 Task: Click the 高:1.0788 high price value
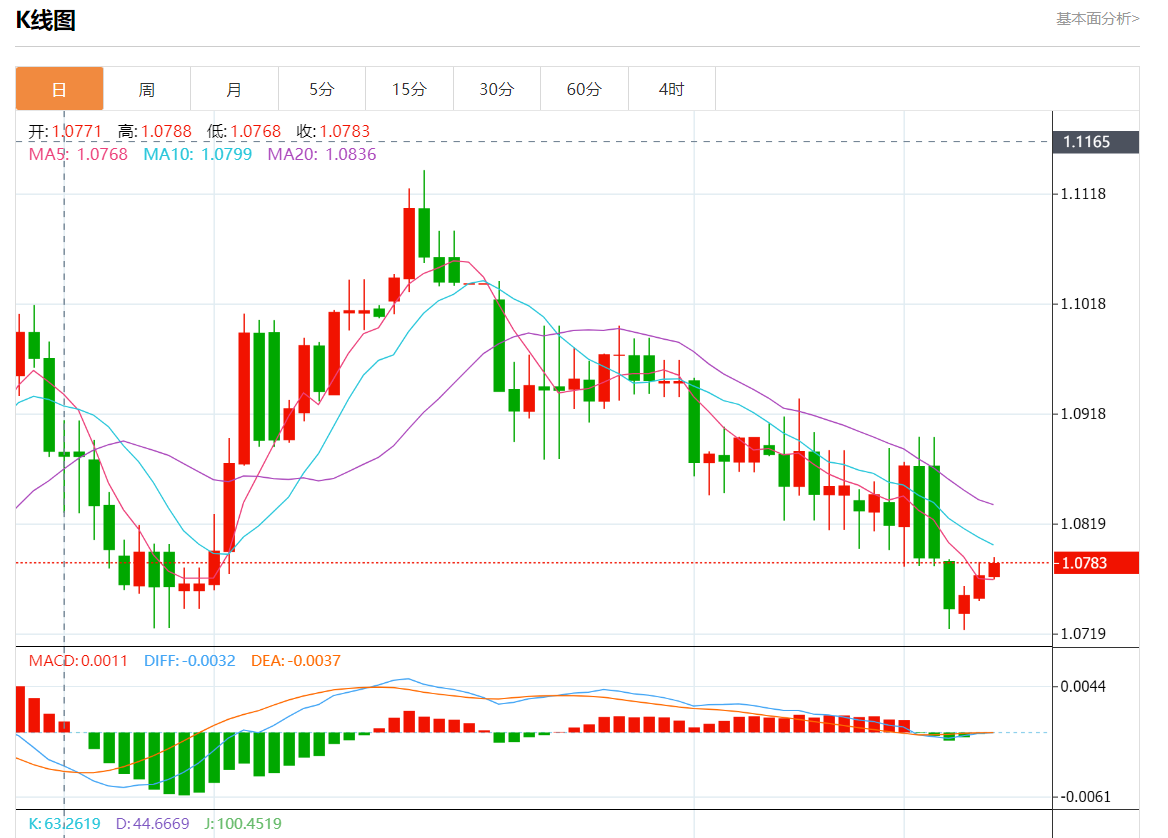pos(154,132)
